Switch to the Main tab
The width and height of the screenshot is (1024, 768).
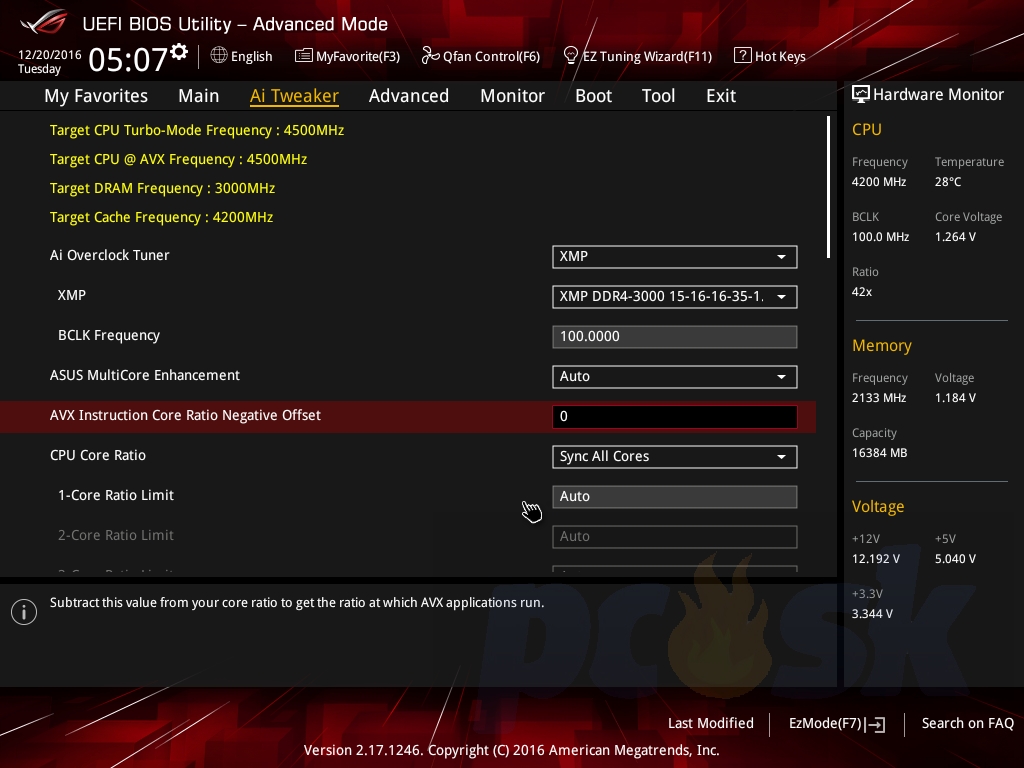click(199, 96)
